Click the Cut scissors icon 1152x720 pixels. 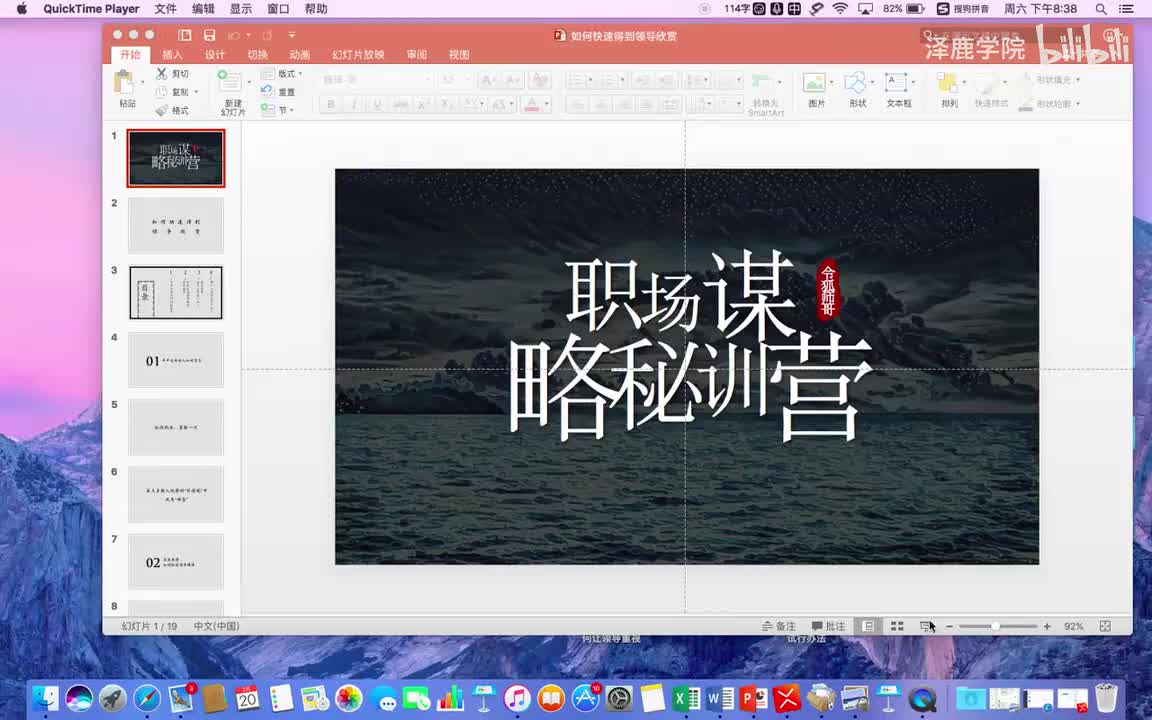(x=162, y=73)
